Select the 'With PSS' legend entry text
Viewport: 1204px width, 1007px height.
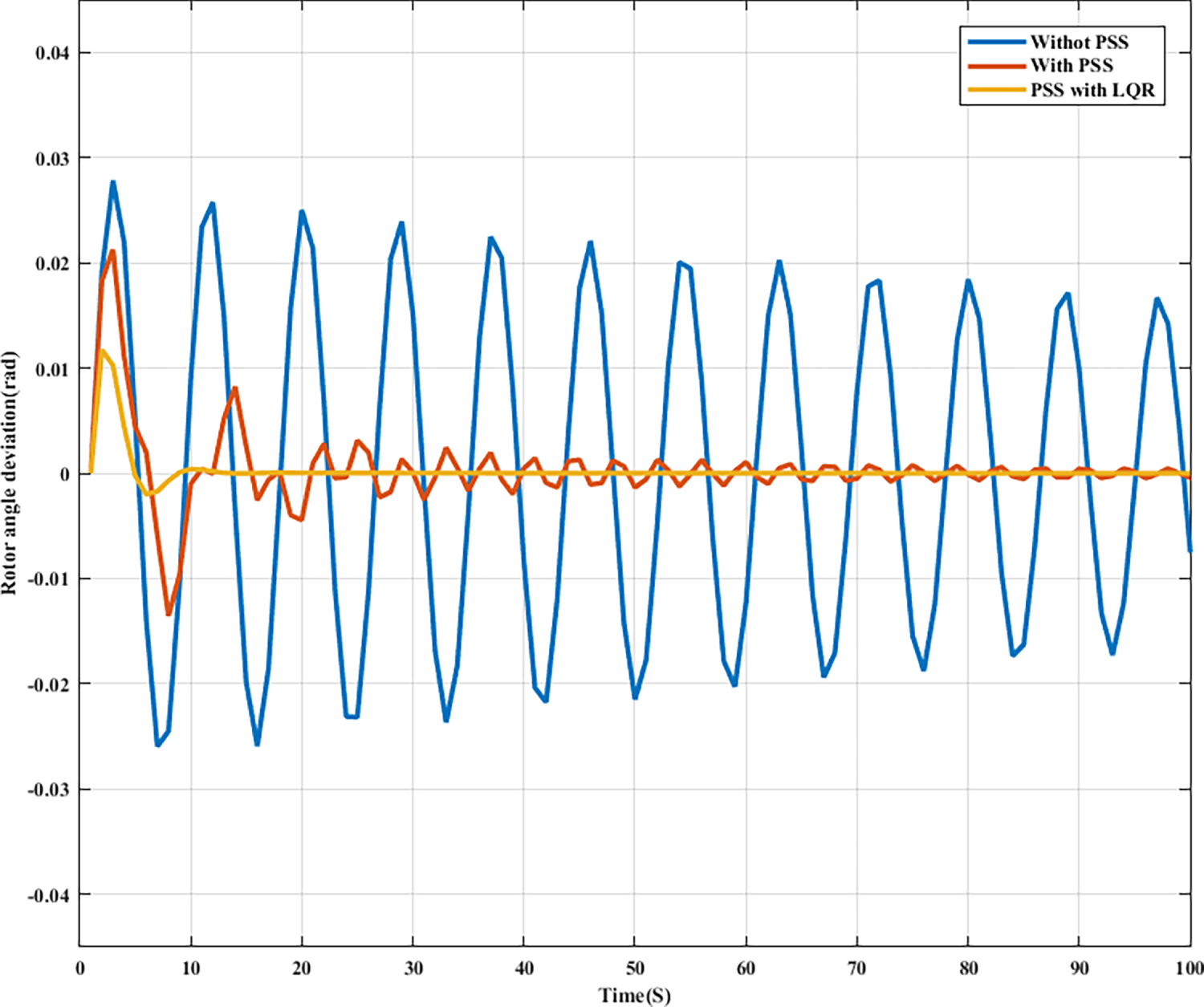click(x=1072, y=66)
